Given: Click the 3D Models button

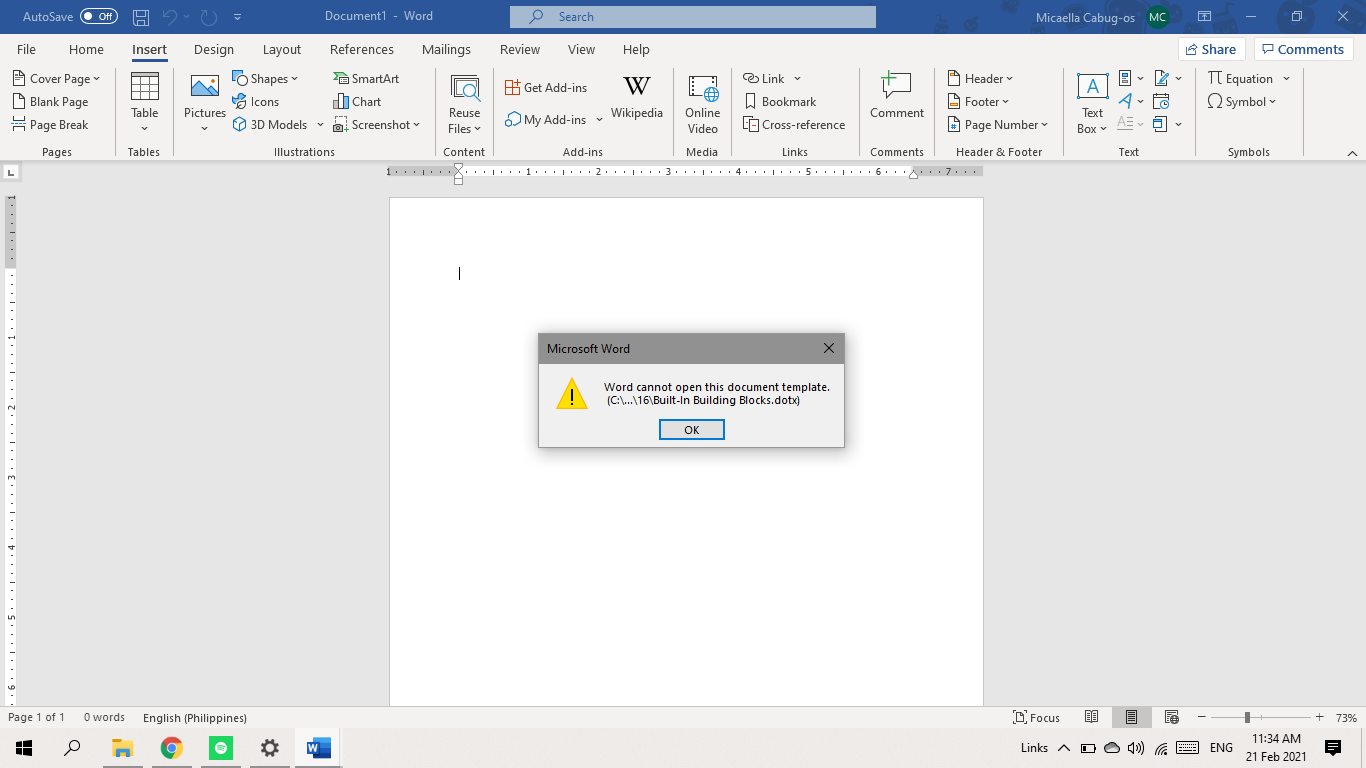Looking at the screenshot, I should (x=270, y=124).
